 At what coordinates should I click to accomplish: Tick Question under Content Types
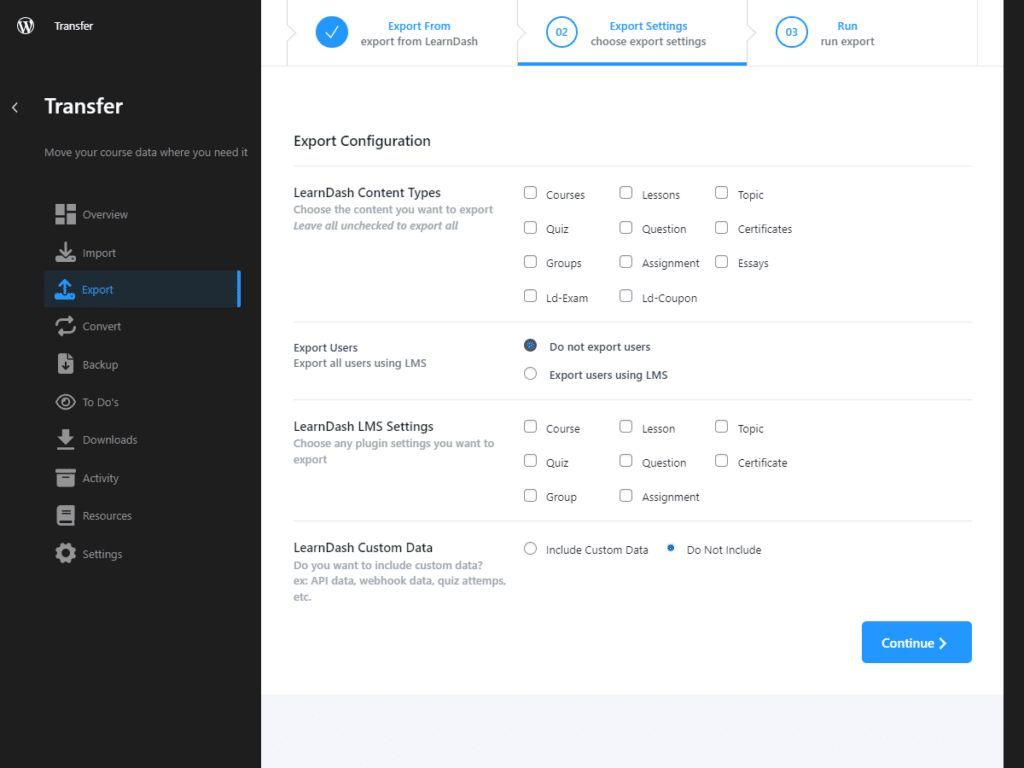click(626, 227)
